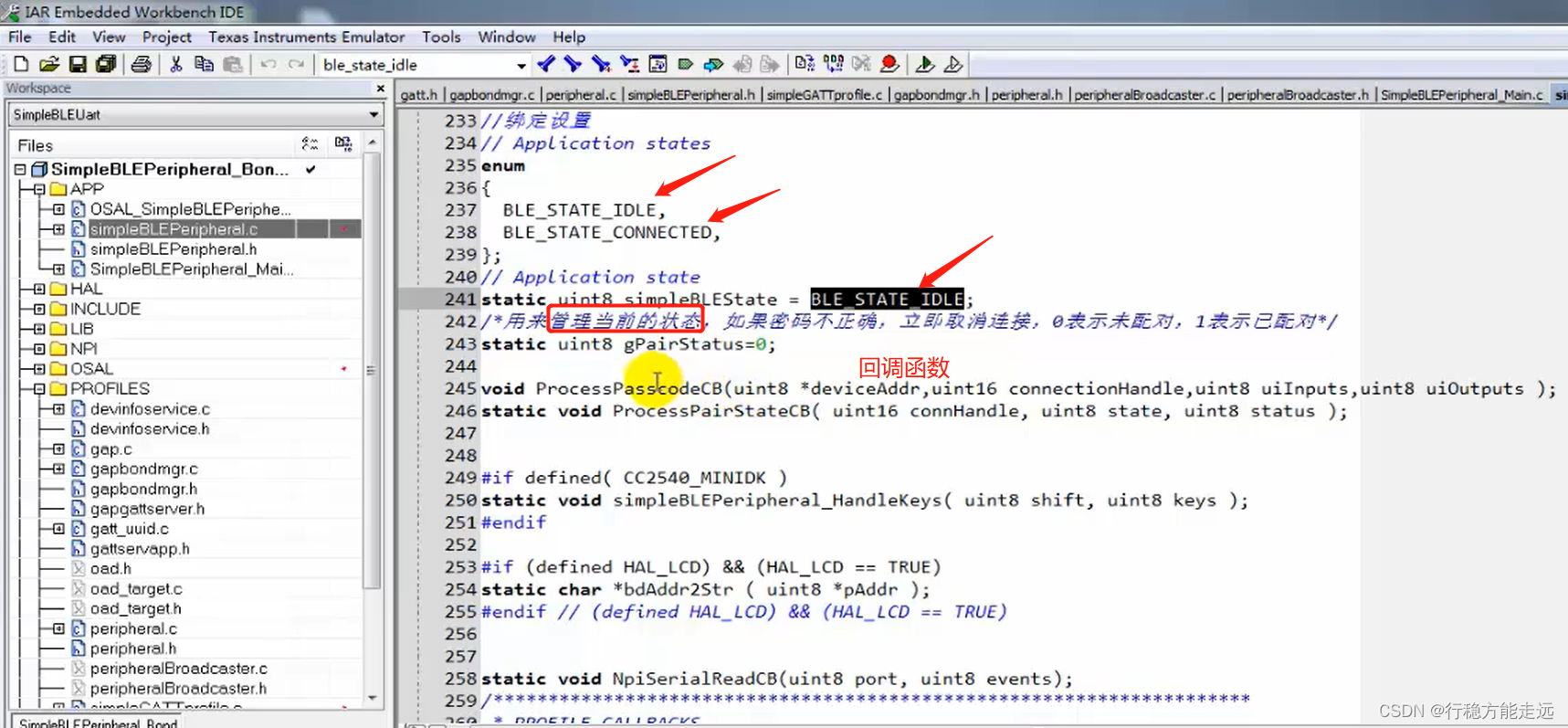
Task: Collapse the PROFILES folder
Action: (x=39, y=389)
